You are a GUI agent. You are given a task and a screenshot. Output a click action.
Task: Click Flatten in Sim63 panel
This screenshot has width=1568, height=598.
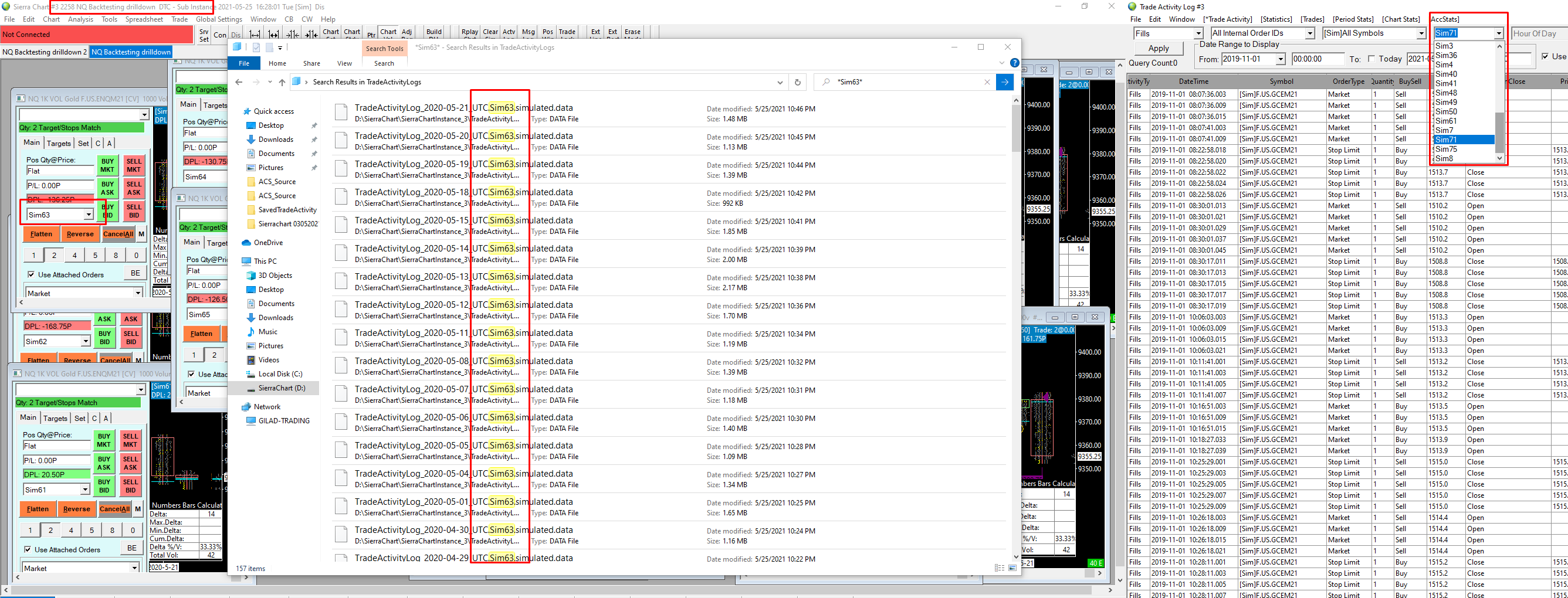[41, 234]
